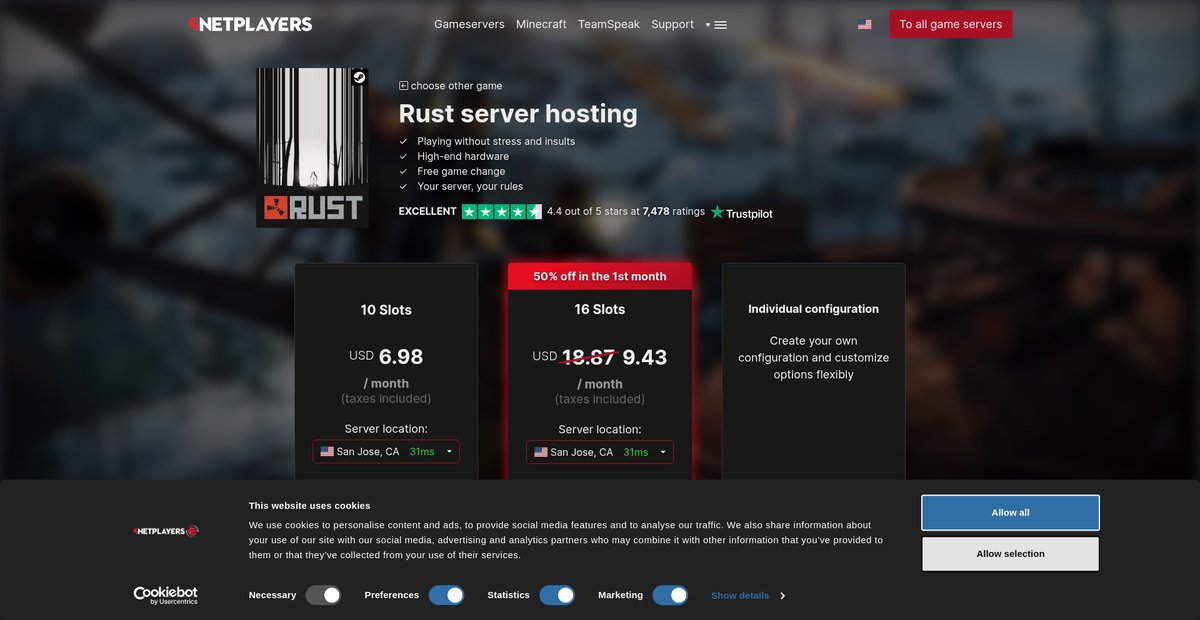The width and height of the screenshot is (1200, 620).
Task: Go to the TeamSpeak menu item
Action: [609, 24]
